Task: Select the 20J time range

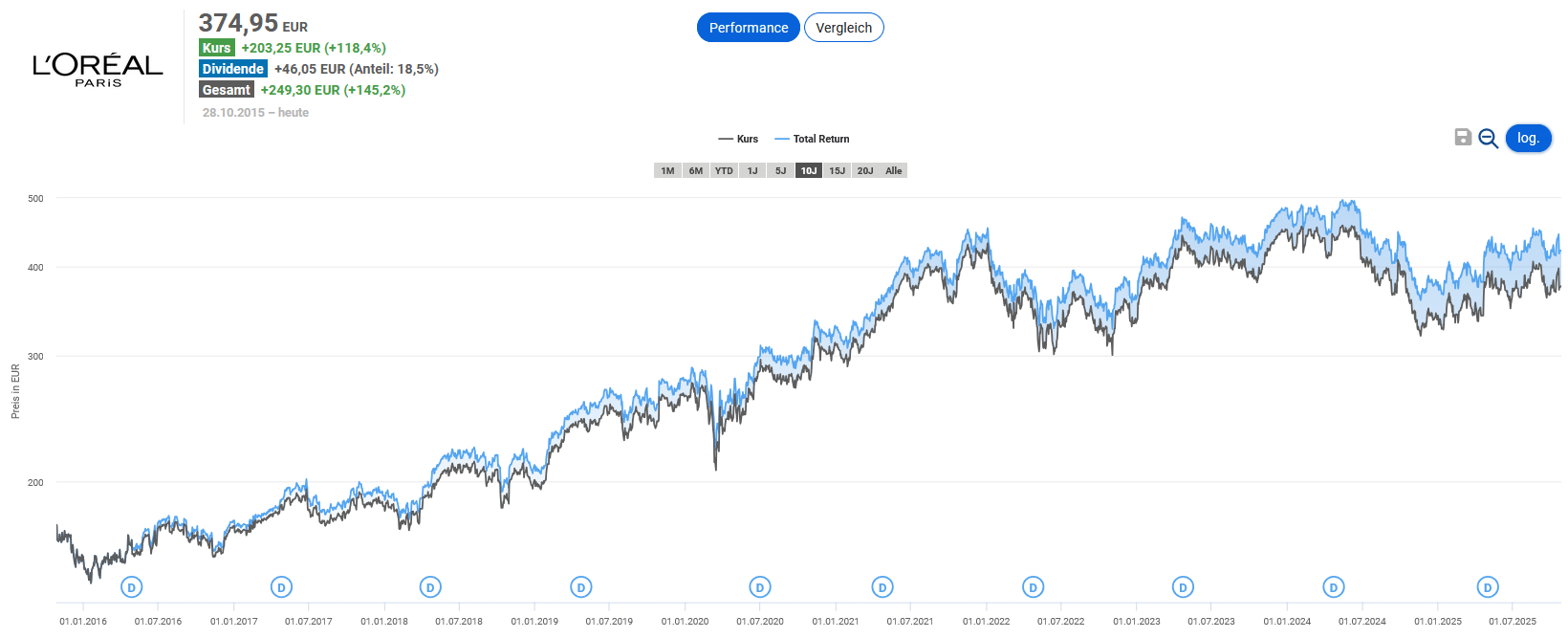Action: pyautogui.click(x=865, y=171)
